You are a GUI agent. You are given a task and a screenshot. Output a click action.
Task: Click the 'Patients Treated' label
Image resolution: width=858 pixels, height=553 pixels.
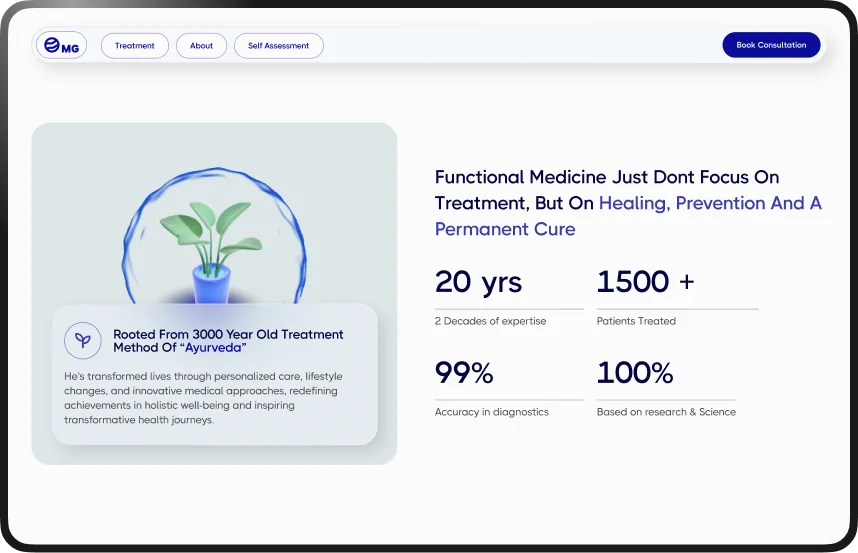(x=636, y=321)
